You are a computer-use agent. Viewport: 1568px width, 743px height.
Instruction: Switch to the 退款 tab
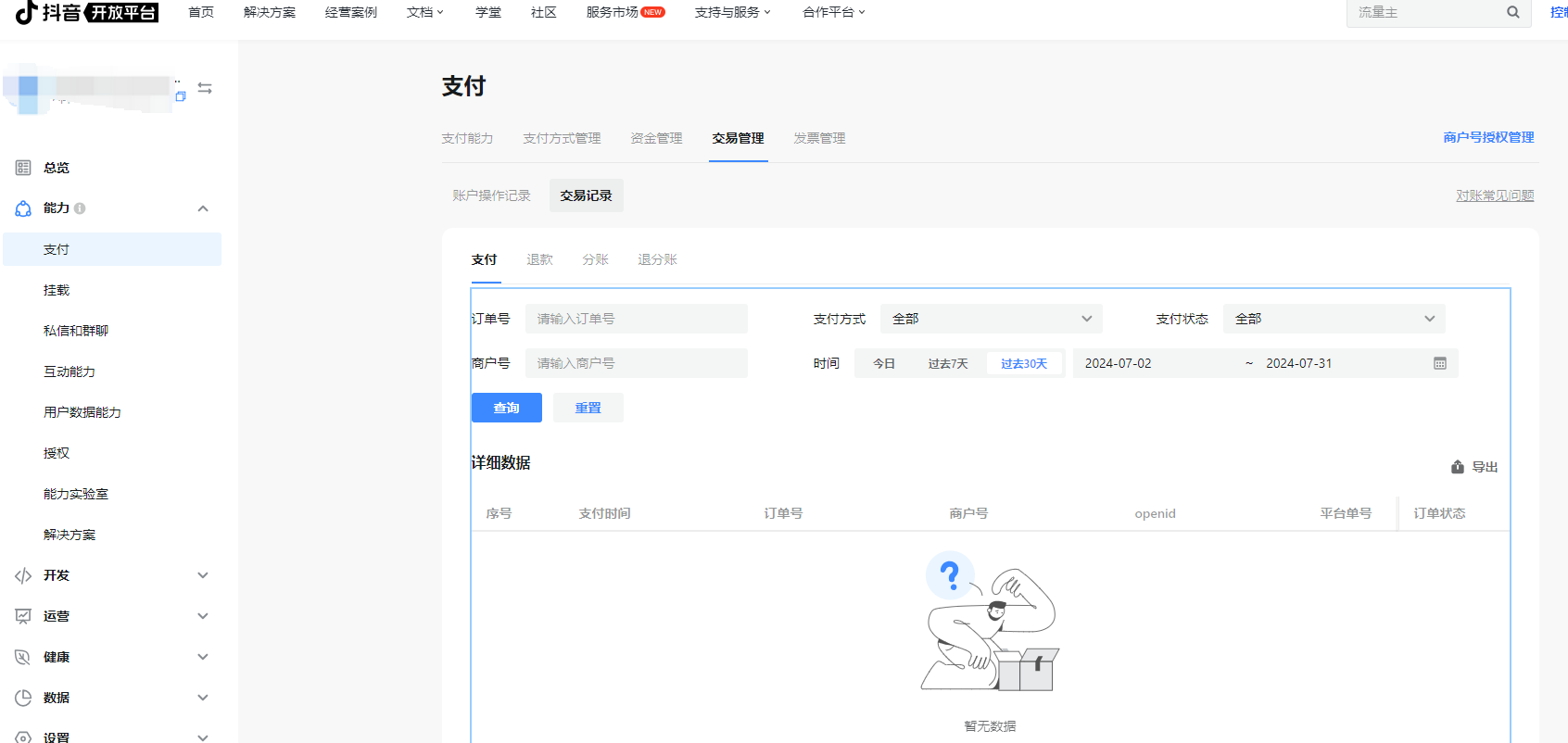539,259
